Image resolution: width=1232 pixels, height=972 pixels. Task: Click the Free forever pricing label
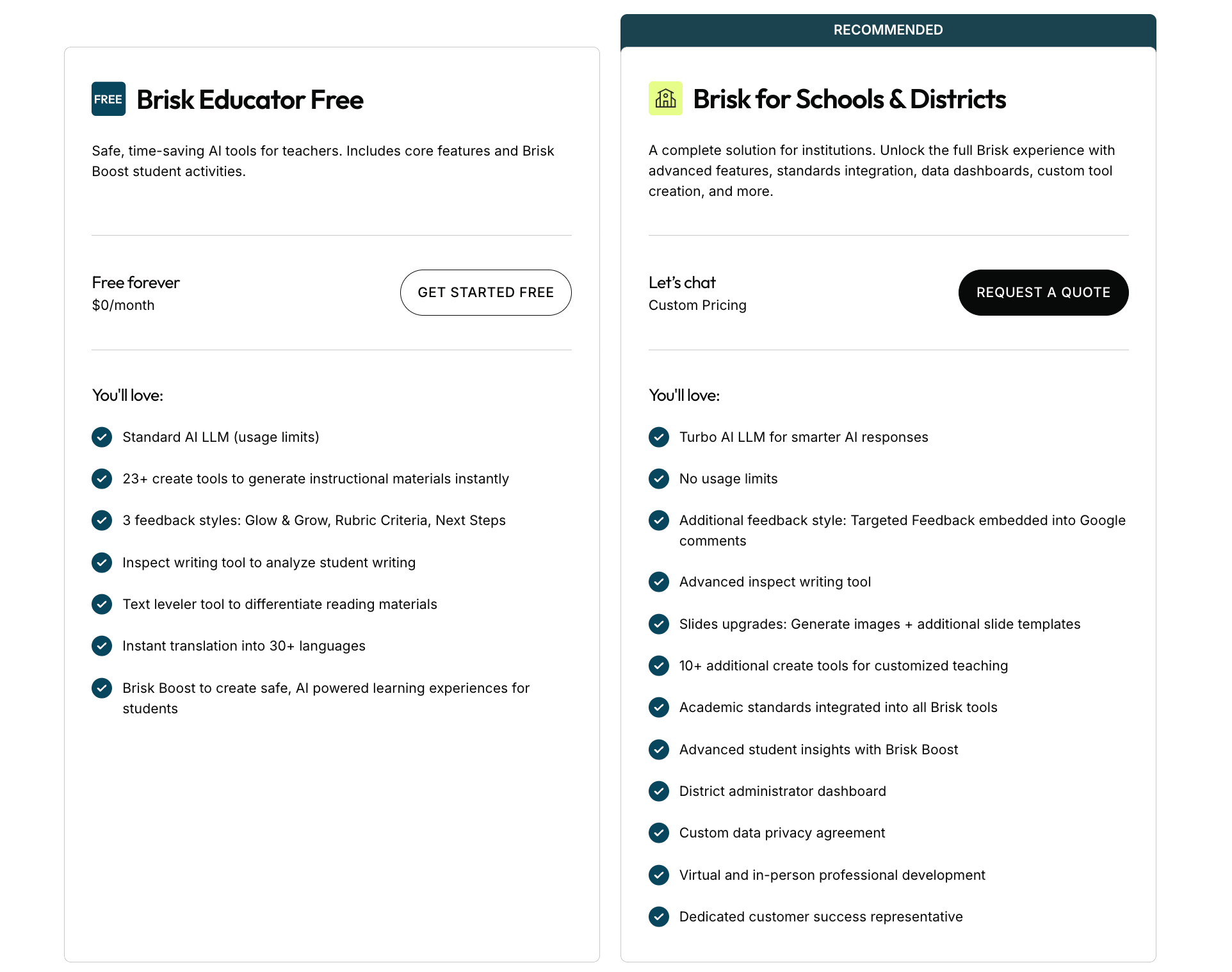pyautogui.click(x=135, y=282)
